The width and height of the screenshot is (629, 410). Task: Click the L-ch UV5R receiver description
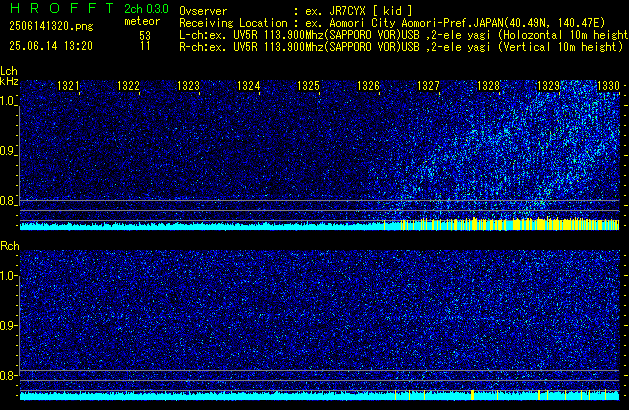pos(404,35)
